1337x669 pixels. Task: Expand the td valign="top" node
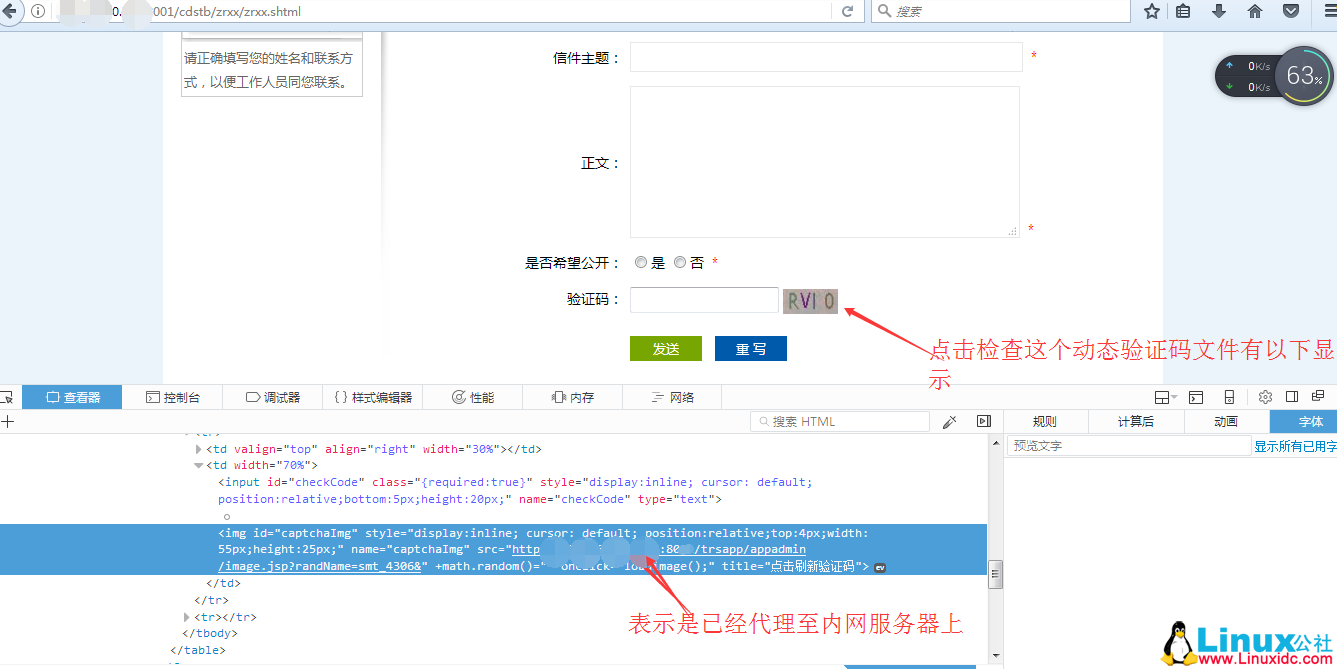(198, 450)
